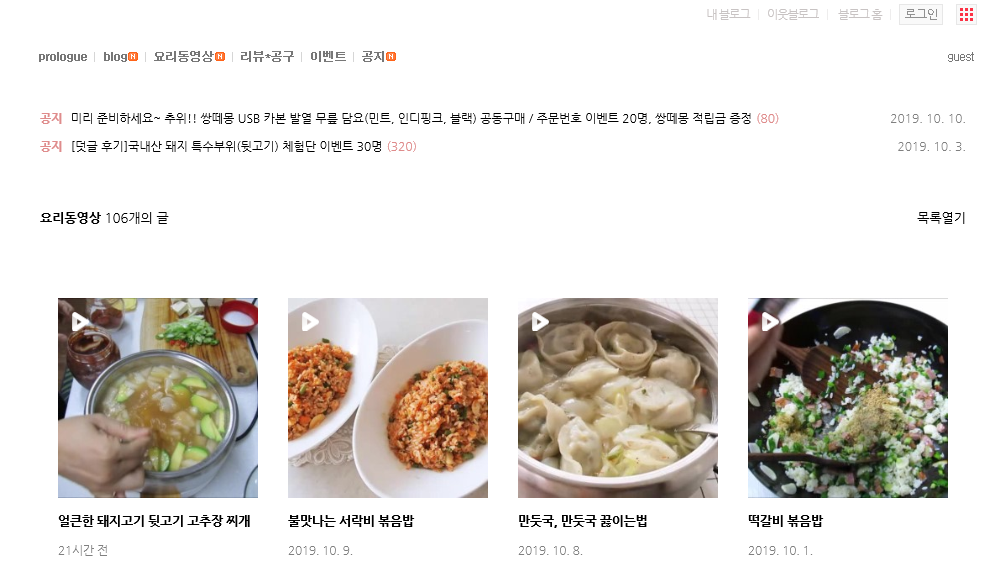Screen dimensions: 994x567
Task: Open the red grid apps menu icon
Action: (966, 15)
